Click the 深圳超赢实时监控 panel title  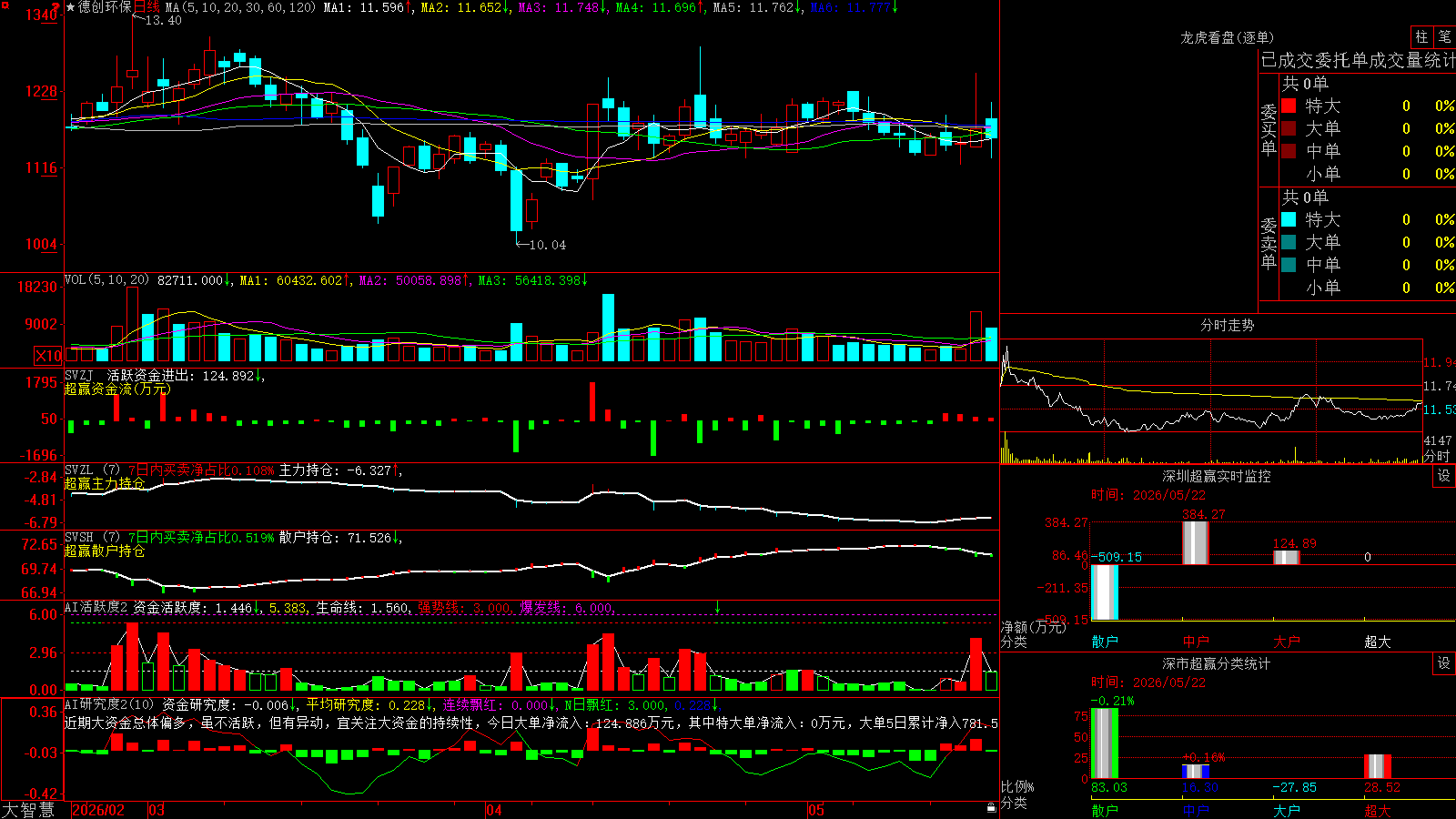tap(1217, 476)
